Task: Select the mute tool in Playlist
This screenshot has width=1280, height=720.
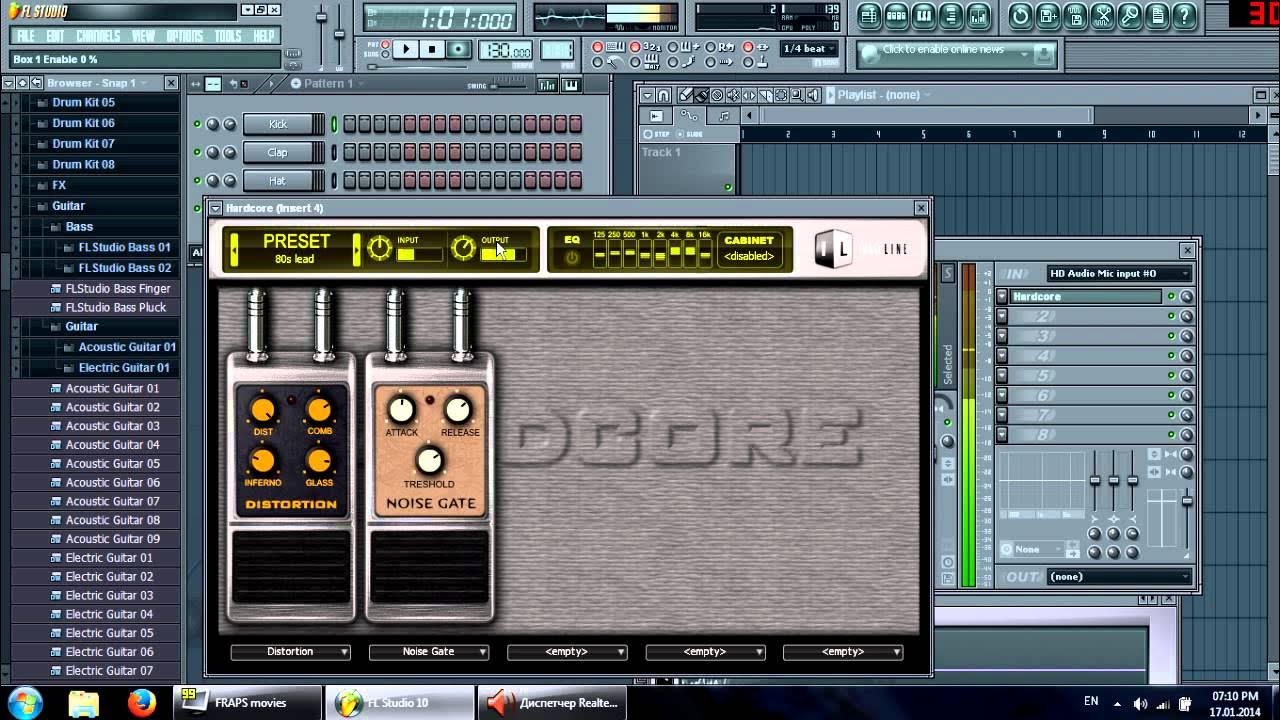Action: (x=733, y=95)
